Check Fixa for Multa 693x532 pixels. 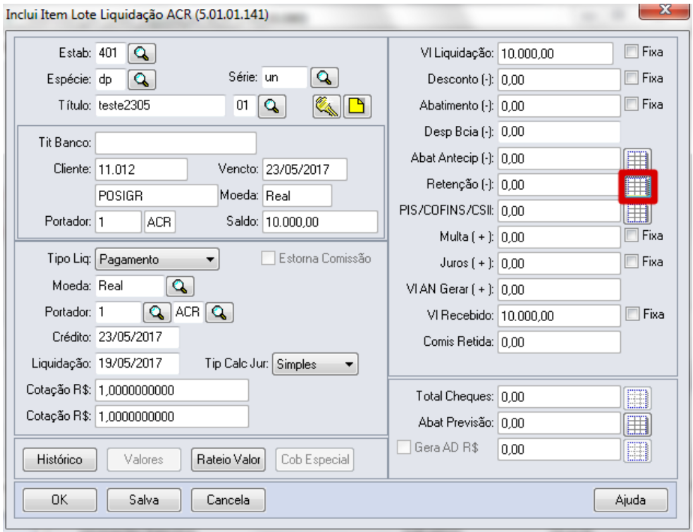(631, 236)
